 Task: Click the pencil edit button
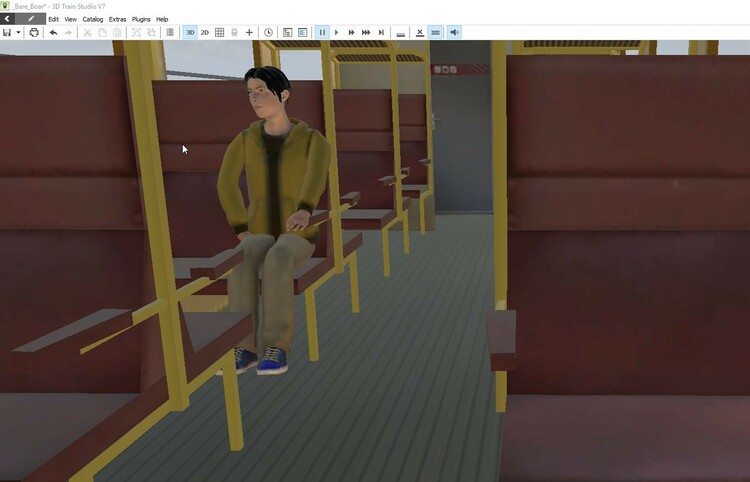click(30, 19)
